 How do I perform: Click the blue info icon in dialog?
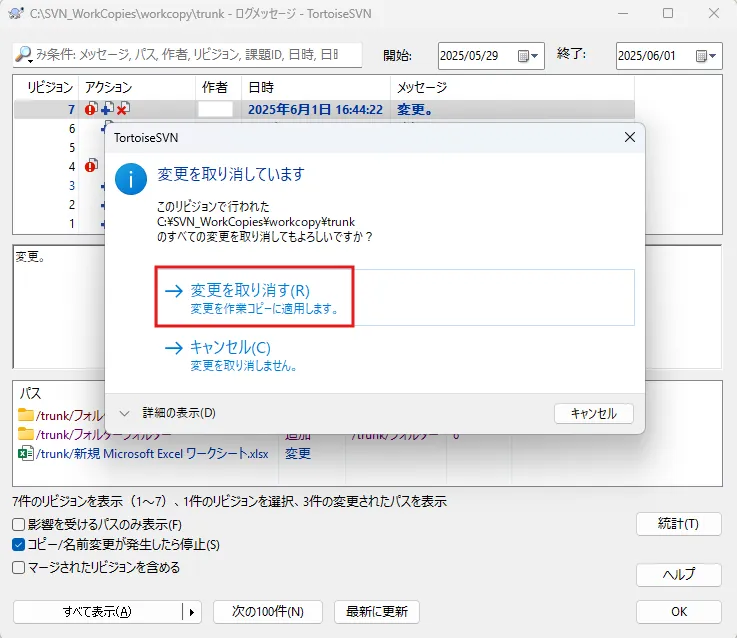click(x=131, y=179)
